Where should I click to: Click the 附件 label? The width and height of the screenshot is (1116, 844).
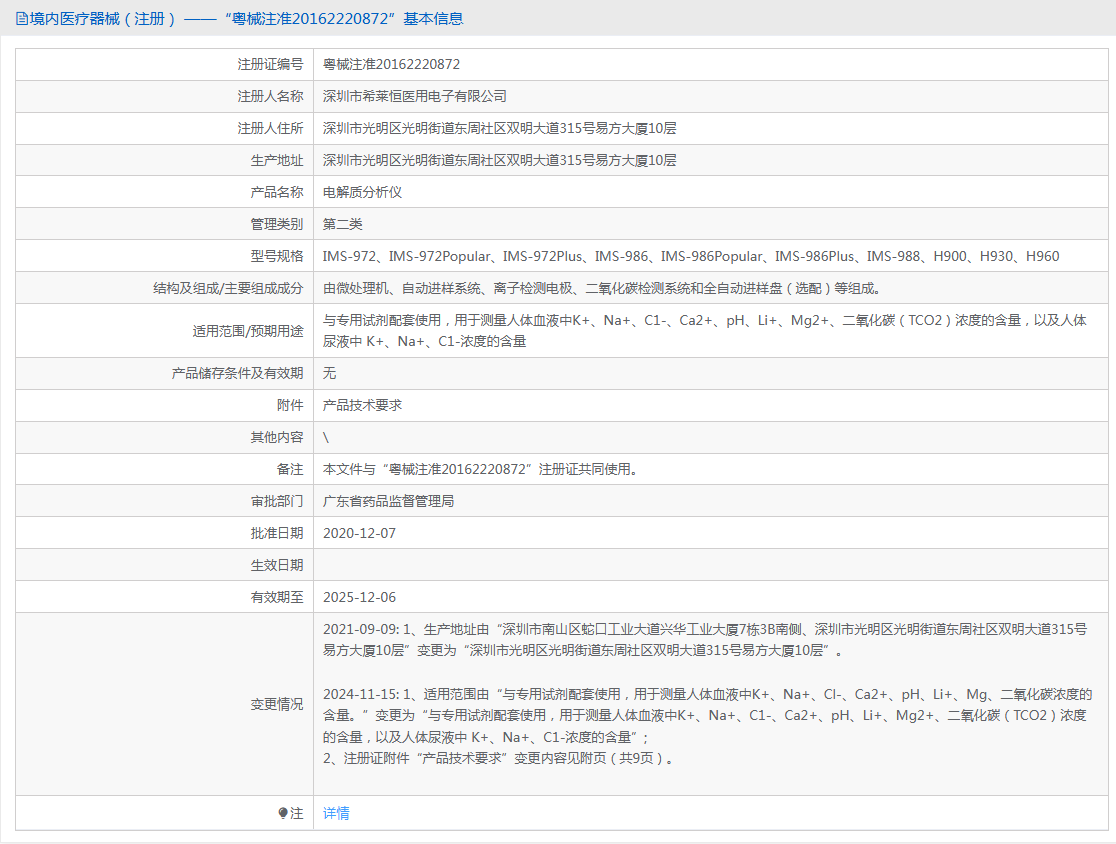point(290,405)
